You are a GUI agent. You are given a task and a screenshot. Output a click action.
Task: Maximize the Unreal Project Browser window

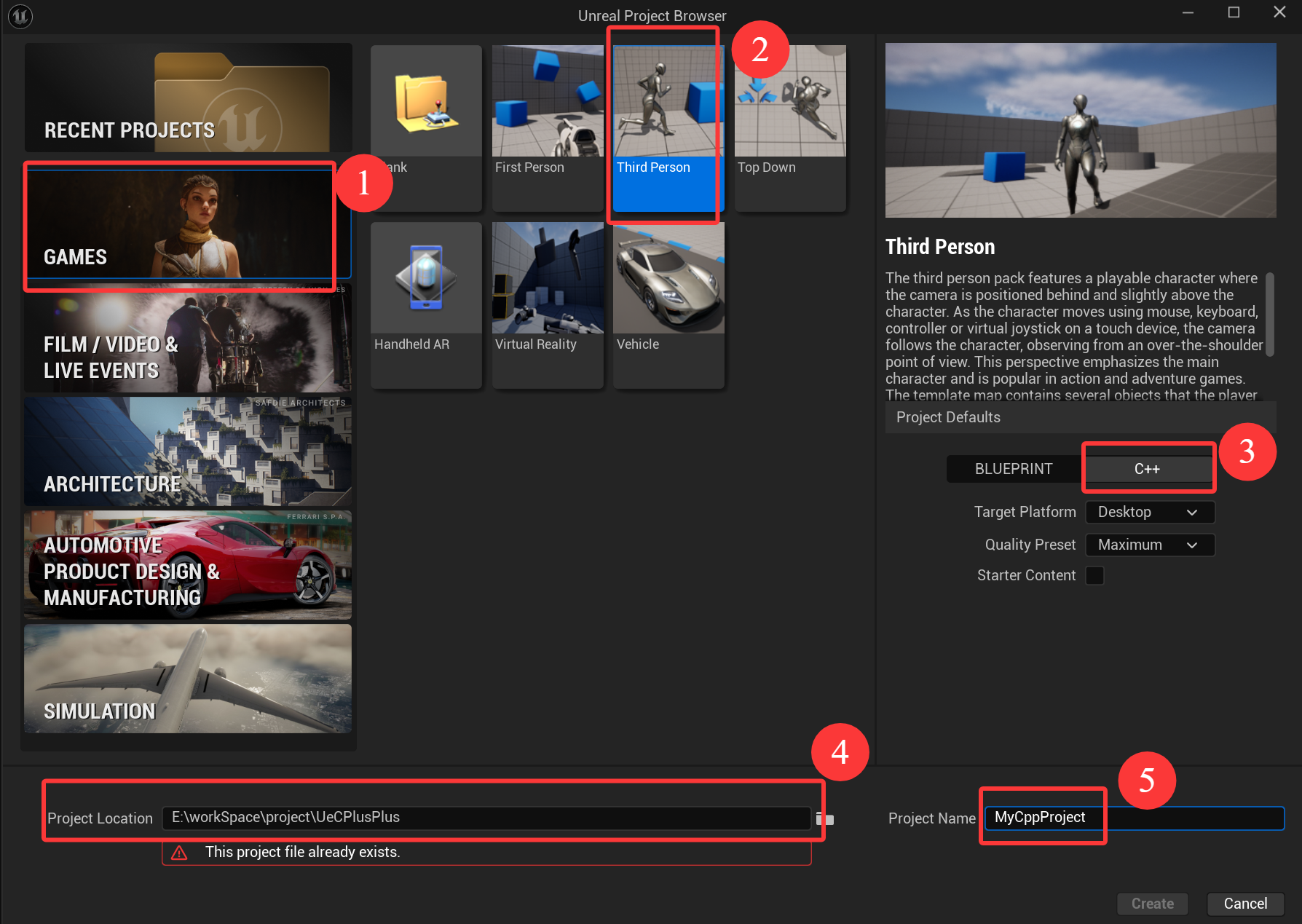point(1234,13)
